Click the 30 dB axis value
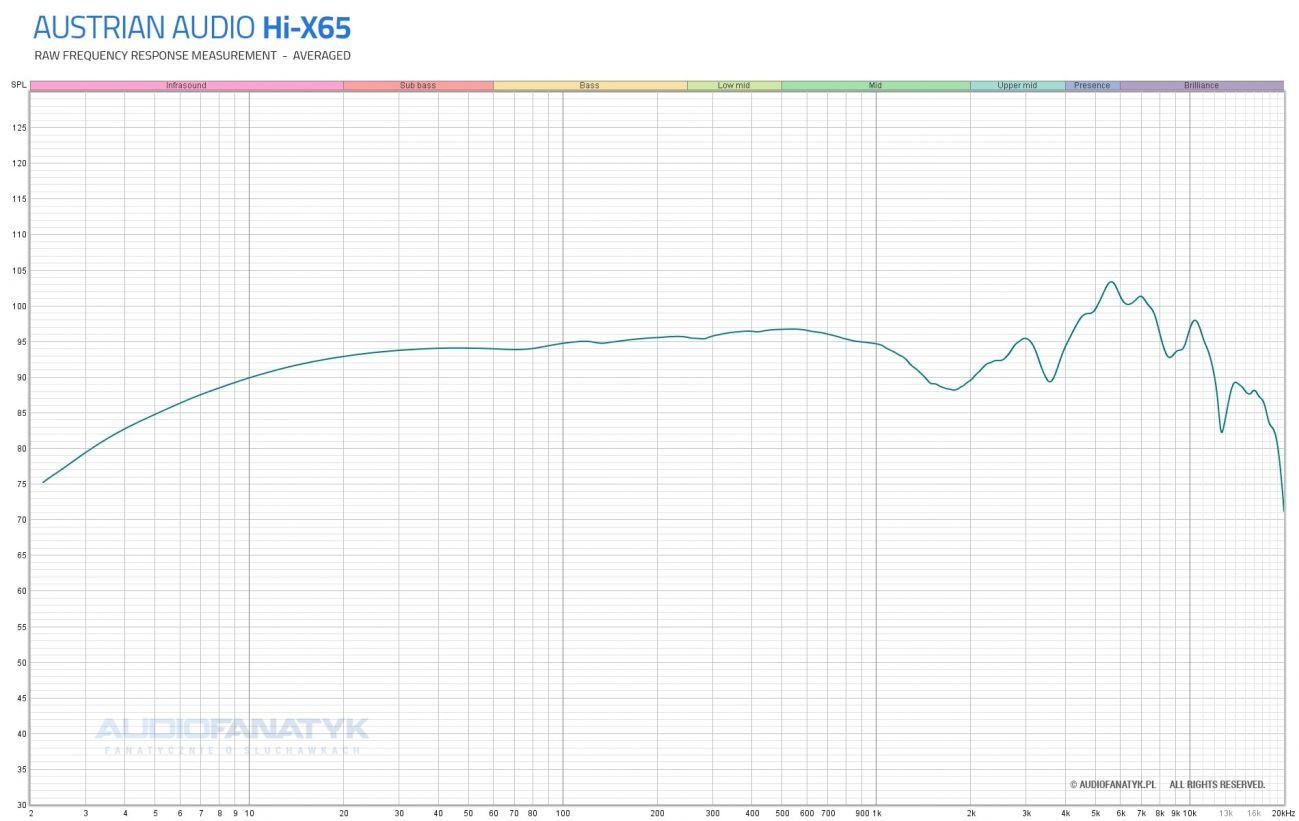The height and width of the screenshot is (821, 1299). (22, 805)
